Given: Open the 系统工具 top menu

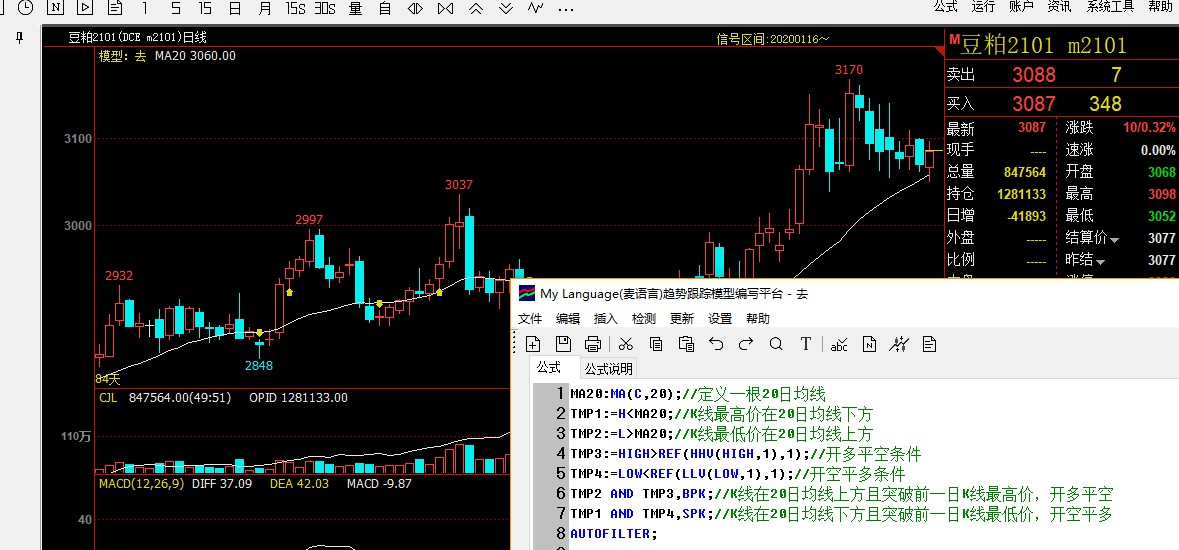Looking at the screenshot, I should (x=1110, y=7).
